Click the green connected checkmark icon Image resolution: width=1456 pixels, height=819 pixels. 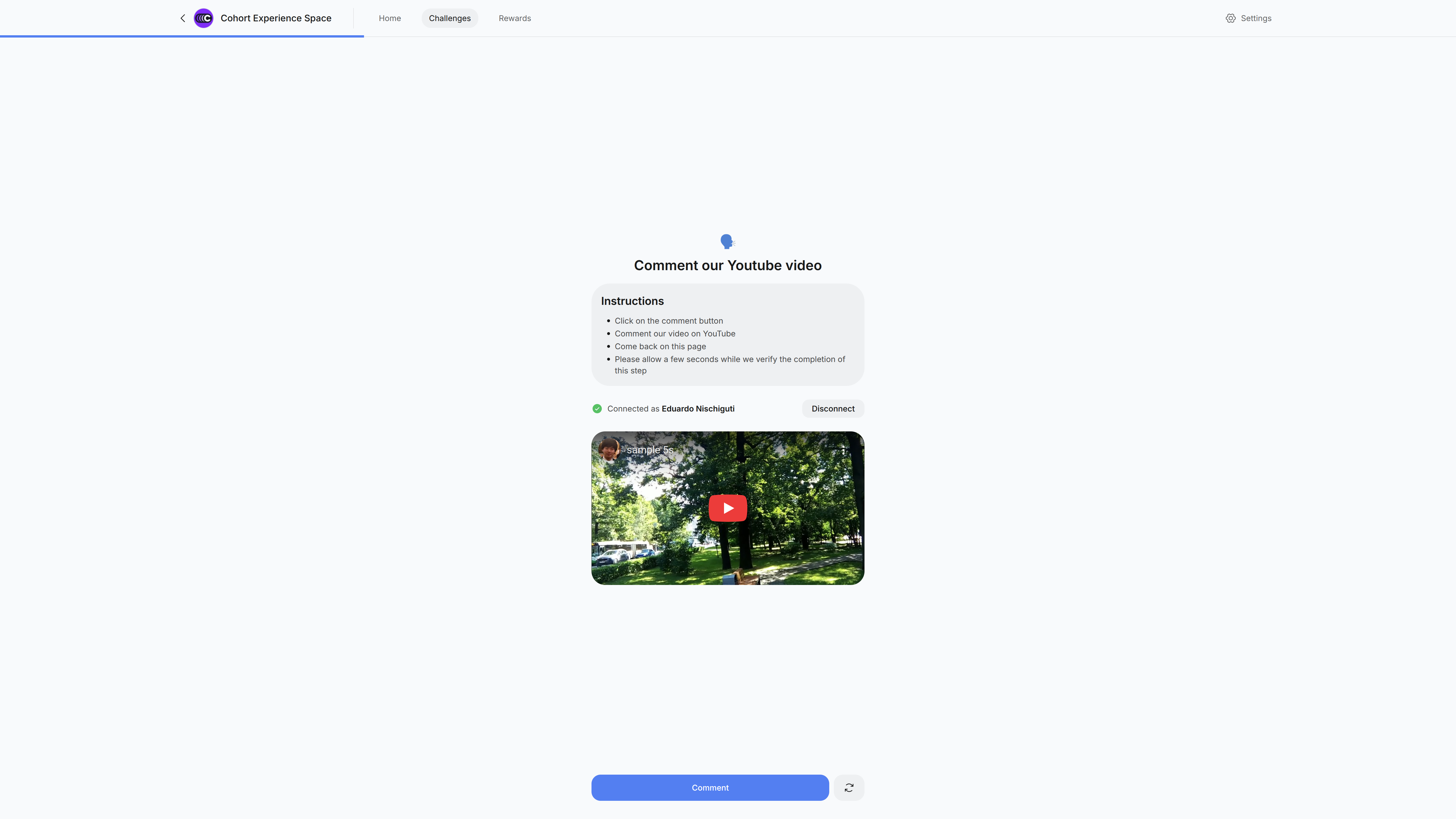pyautogui.click(x=597, y=409)
